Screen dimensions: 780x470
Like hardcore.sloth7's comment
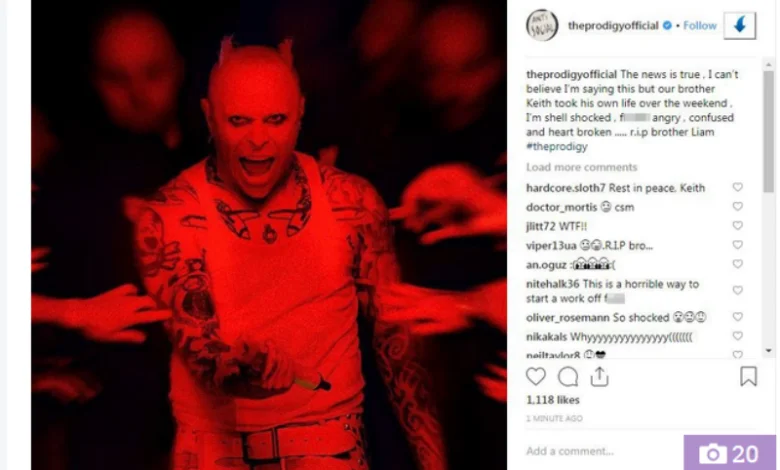click(738, 187)
